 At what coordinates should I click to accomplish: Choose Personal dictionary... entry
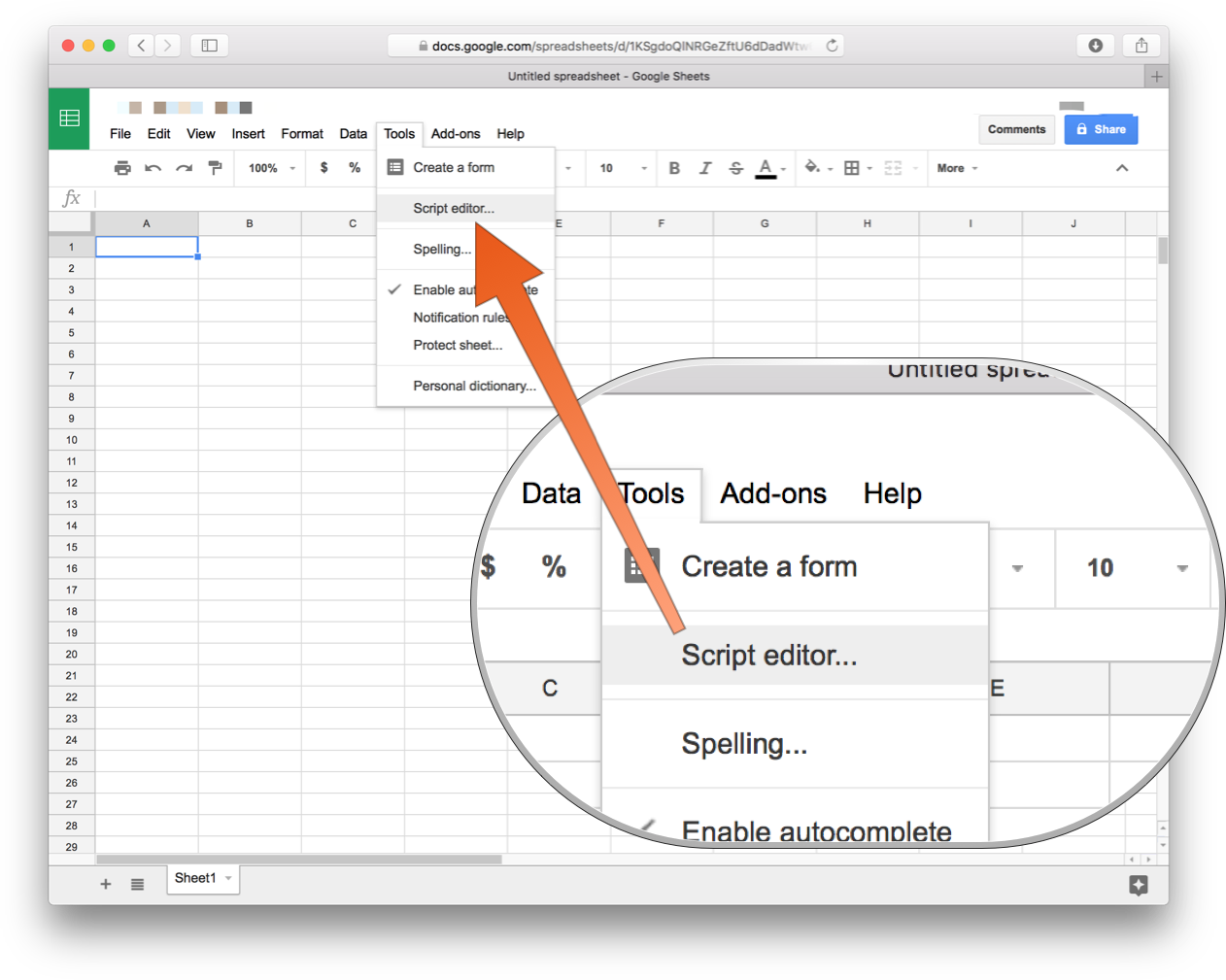(465, 386)
